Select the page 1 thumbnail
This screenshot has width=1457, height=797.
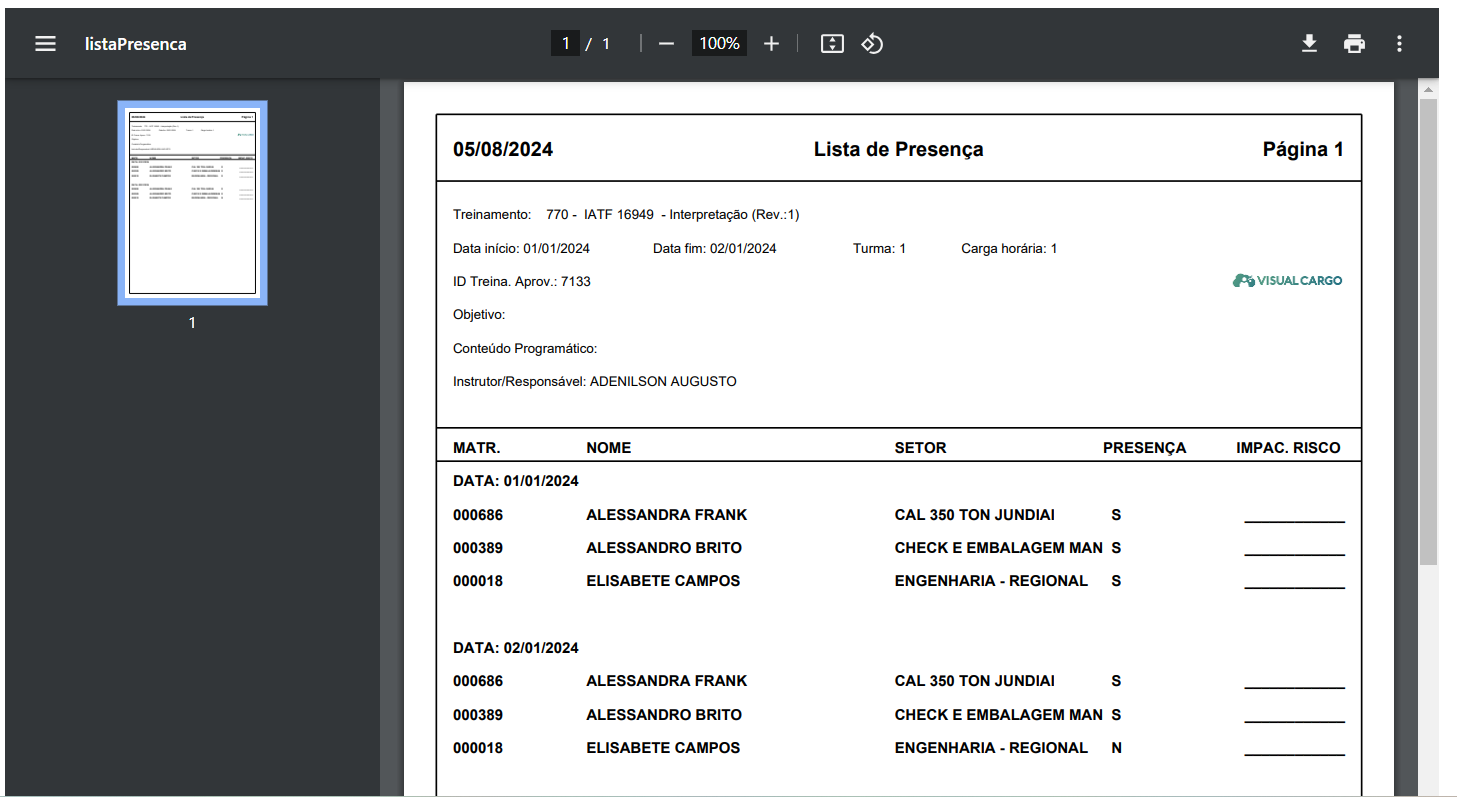point(192,202)
